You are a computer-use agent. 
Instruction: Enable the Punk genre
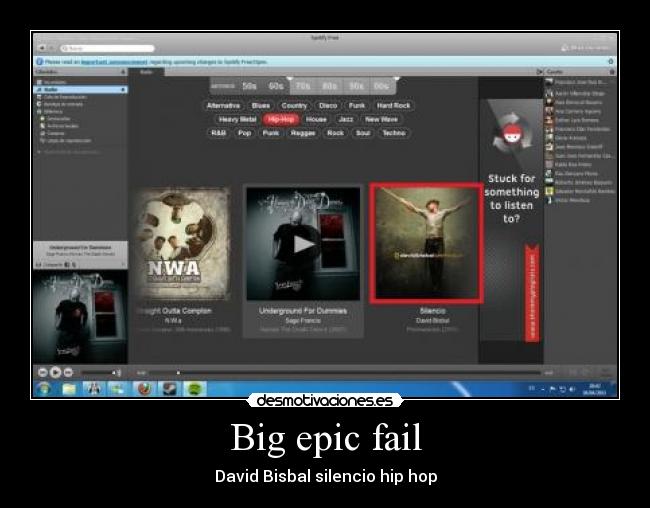click(x=271, y=133)
